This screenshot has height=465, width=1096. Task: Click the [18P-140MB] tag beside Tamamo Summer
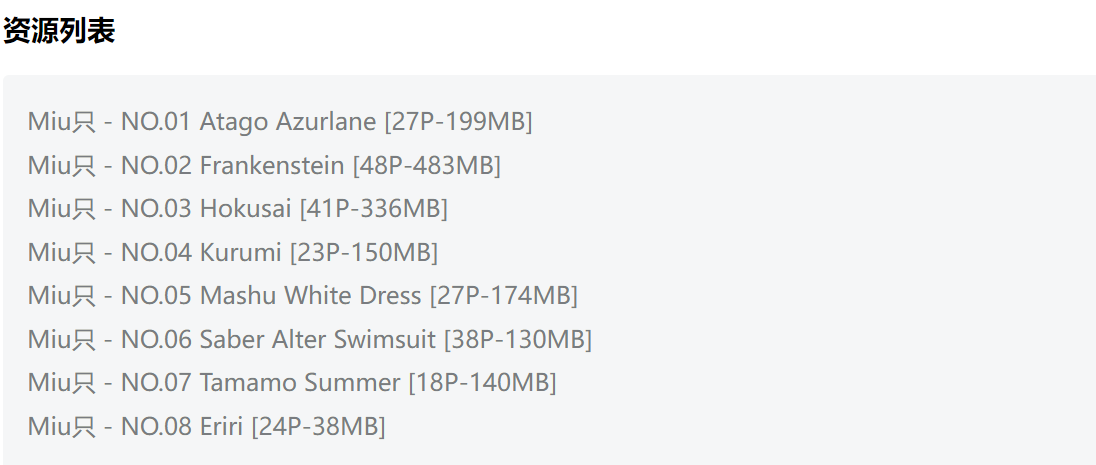tap(482, 383)
